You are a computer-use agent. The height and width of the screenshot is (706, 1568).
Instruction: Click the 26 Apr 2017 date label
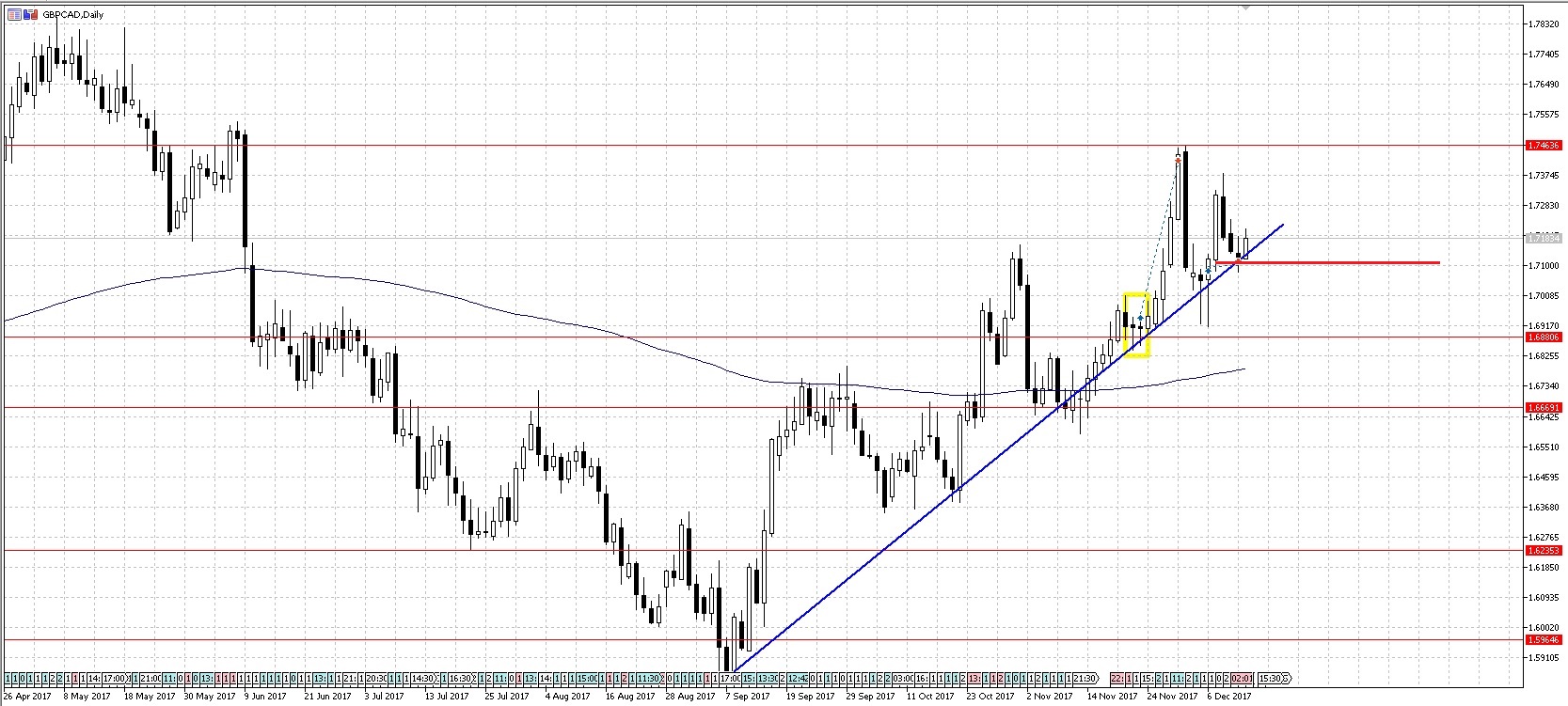click(26, 697)
